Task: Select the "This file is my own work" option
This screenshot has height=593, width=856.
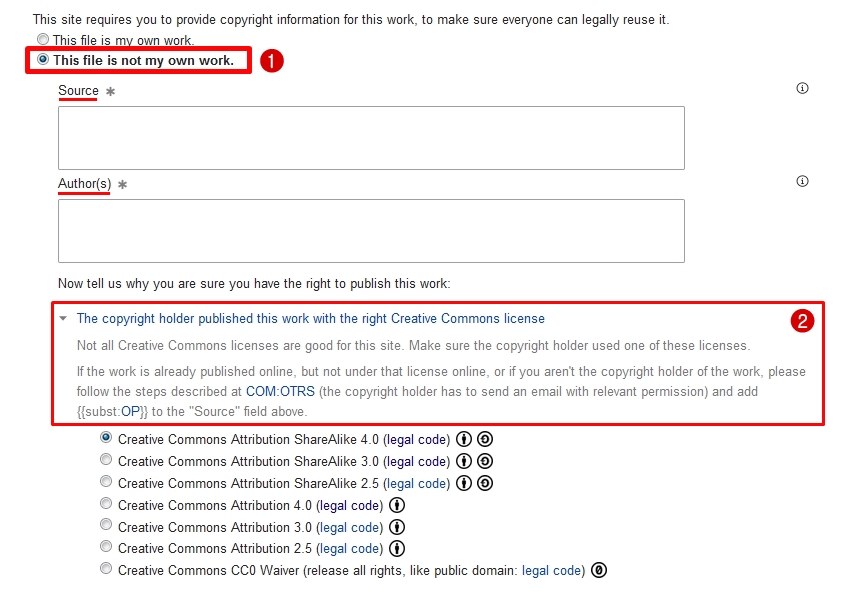Action: pyautogui.click(x=42, y=38)
